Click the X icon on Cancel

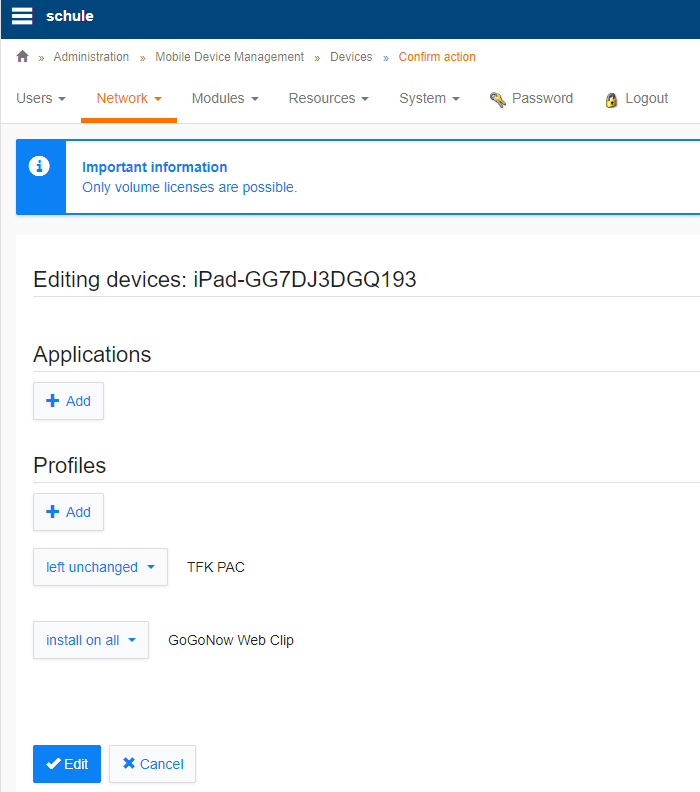coord(128,764)
